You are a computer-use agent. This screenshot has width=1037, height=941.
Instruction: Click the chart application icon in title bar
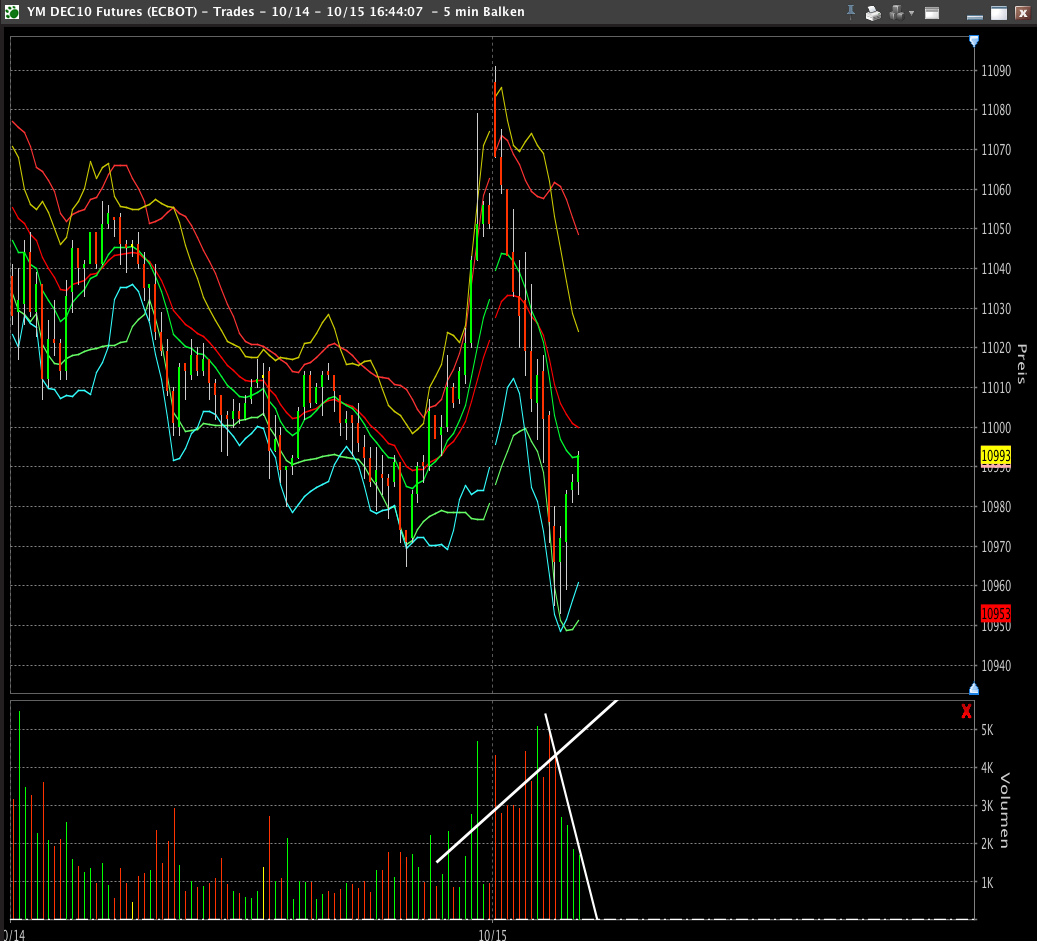coord(12,12)
